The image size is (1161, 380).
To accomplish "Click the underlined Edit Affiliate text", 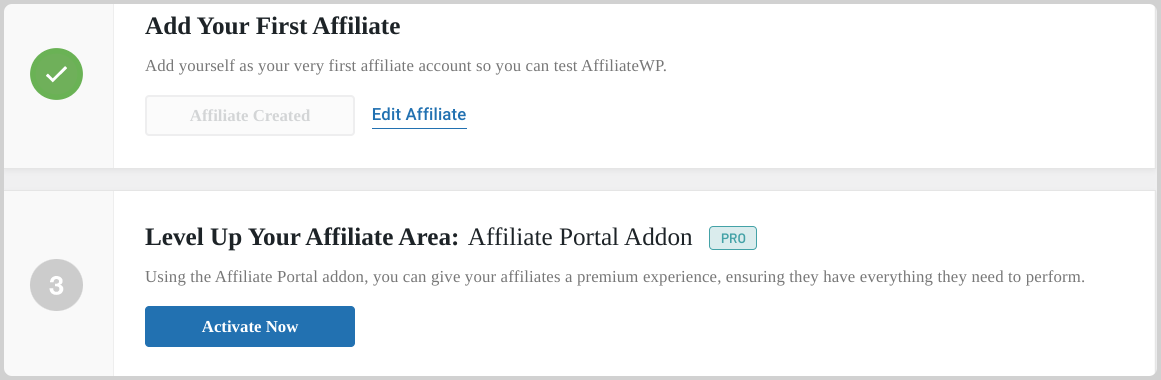I will point(419,115).
